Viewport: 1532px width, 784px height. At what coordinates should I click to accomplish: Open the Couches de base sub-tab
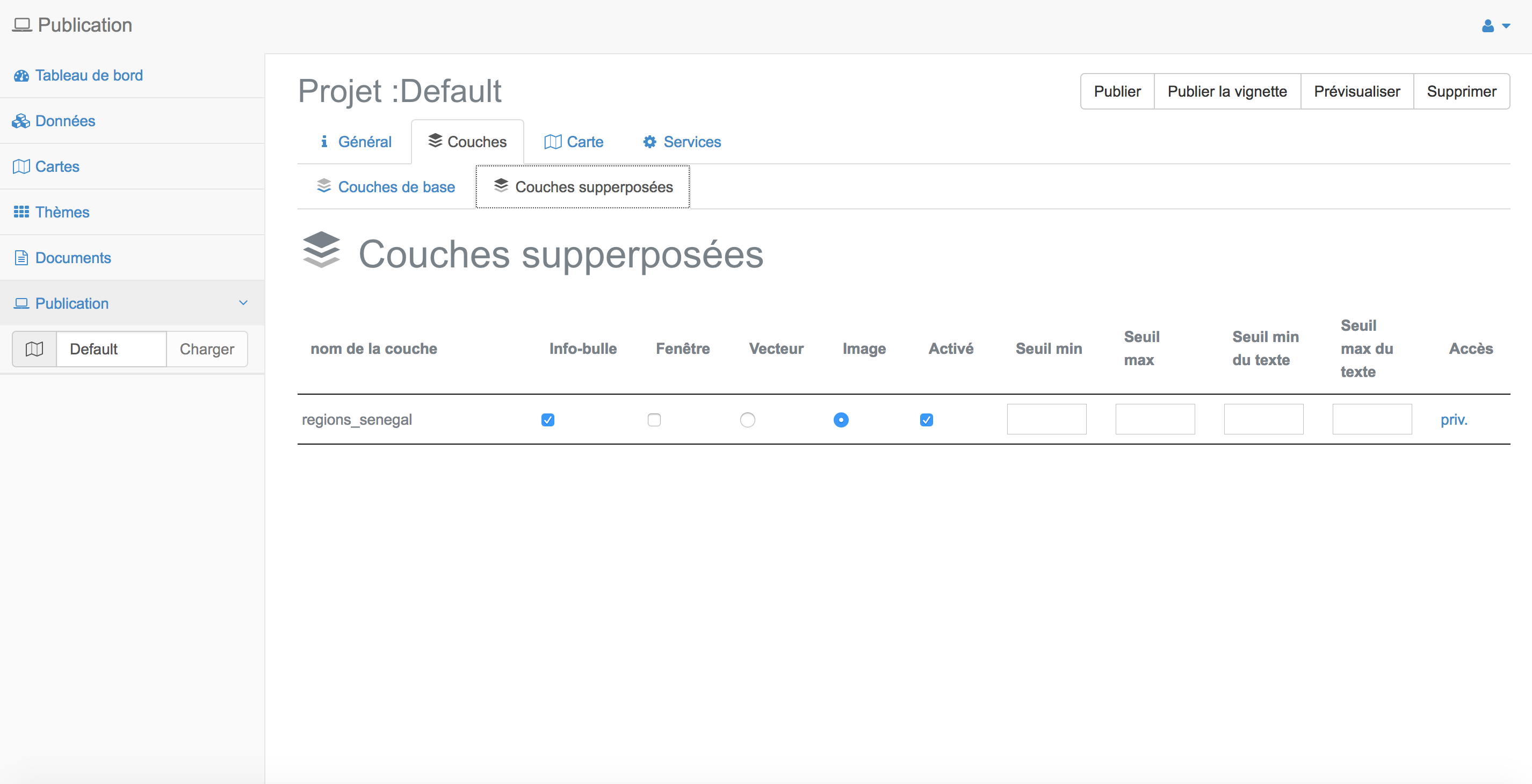[386, 187]
